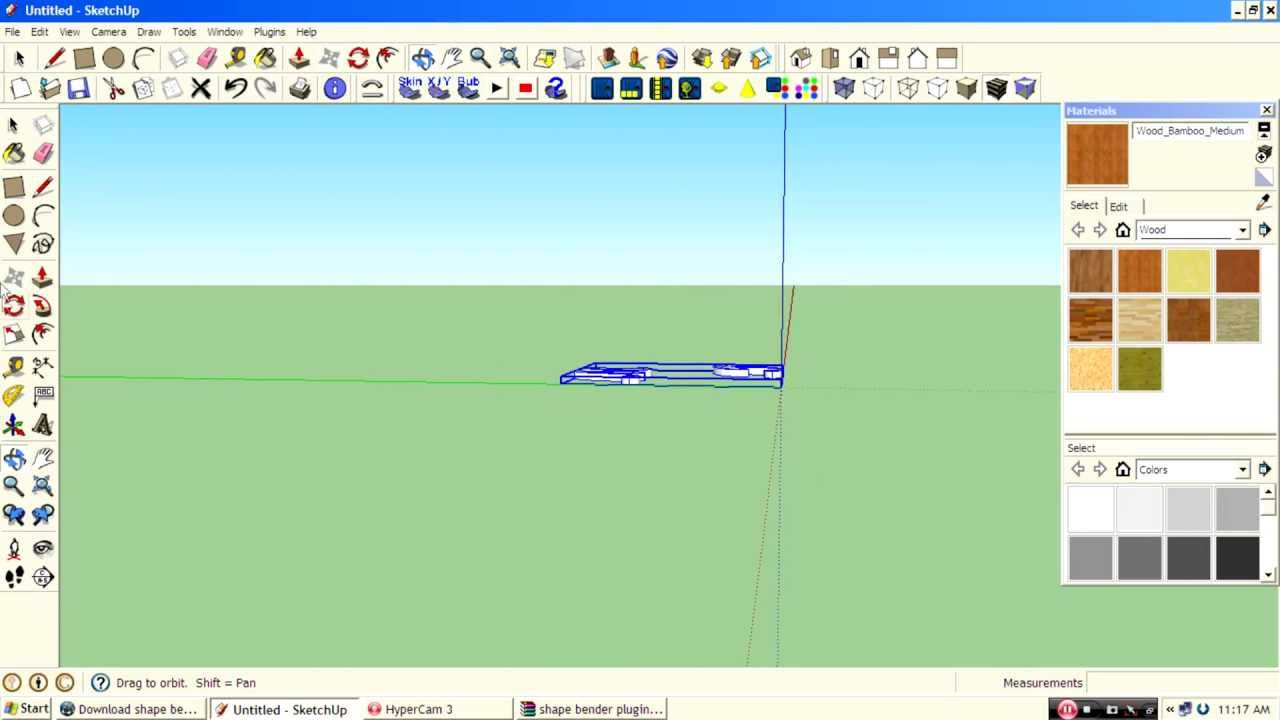Open Details arrow beside Wood list
Screen dimensions: 1280x720
pyautogui.click(x=1264, y=230)
